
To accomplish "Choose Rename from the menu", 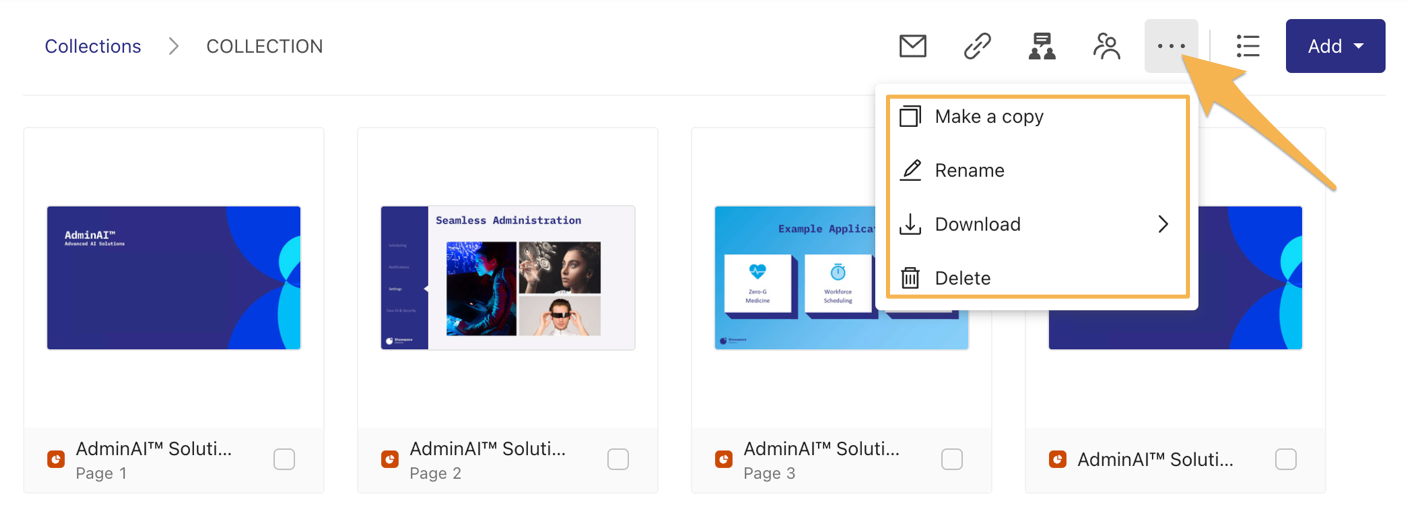I will pos(1036,170).
